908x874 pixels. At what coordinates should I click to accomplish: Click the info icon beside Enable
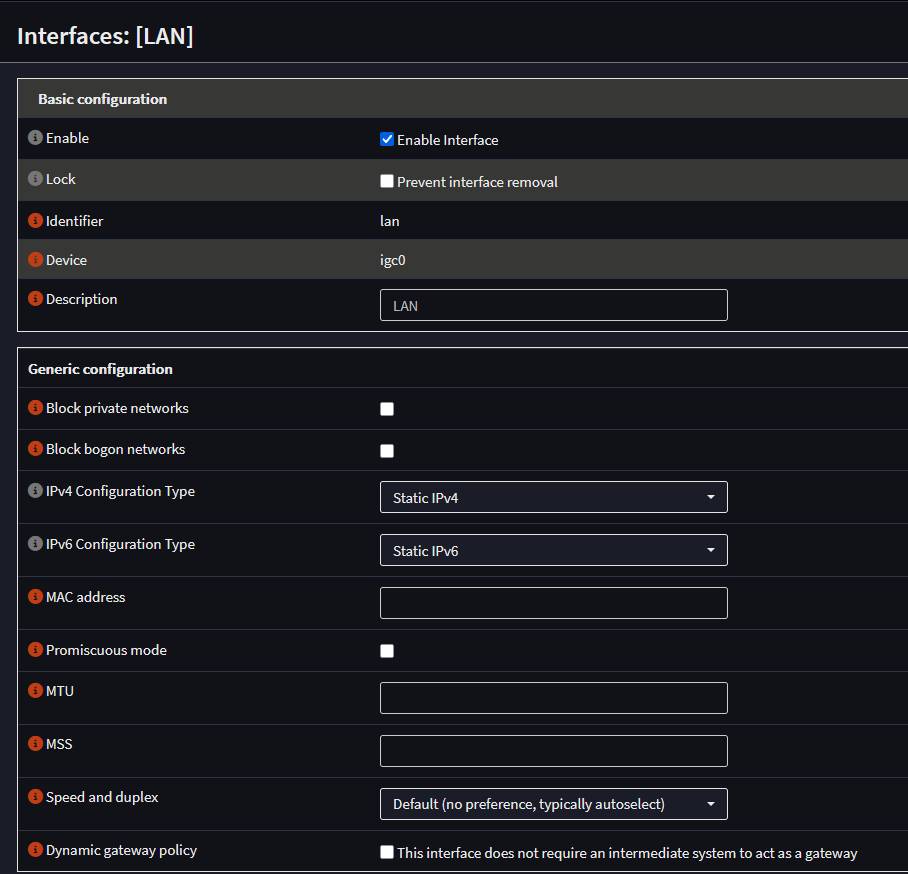tap(35, 138)
